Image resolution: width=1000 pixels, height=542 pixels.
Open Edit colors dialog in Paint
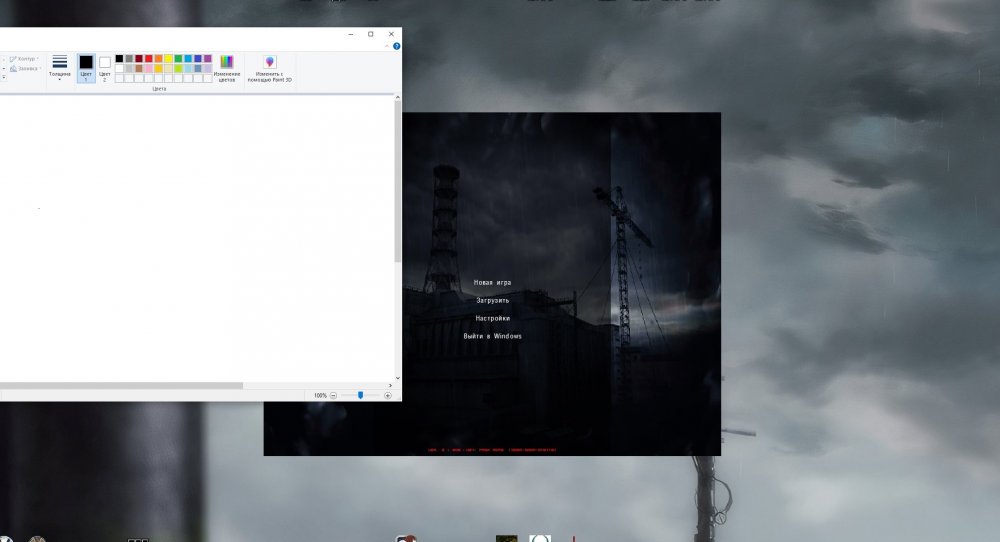point(226,69)
